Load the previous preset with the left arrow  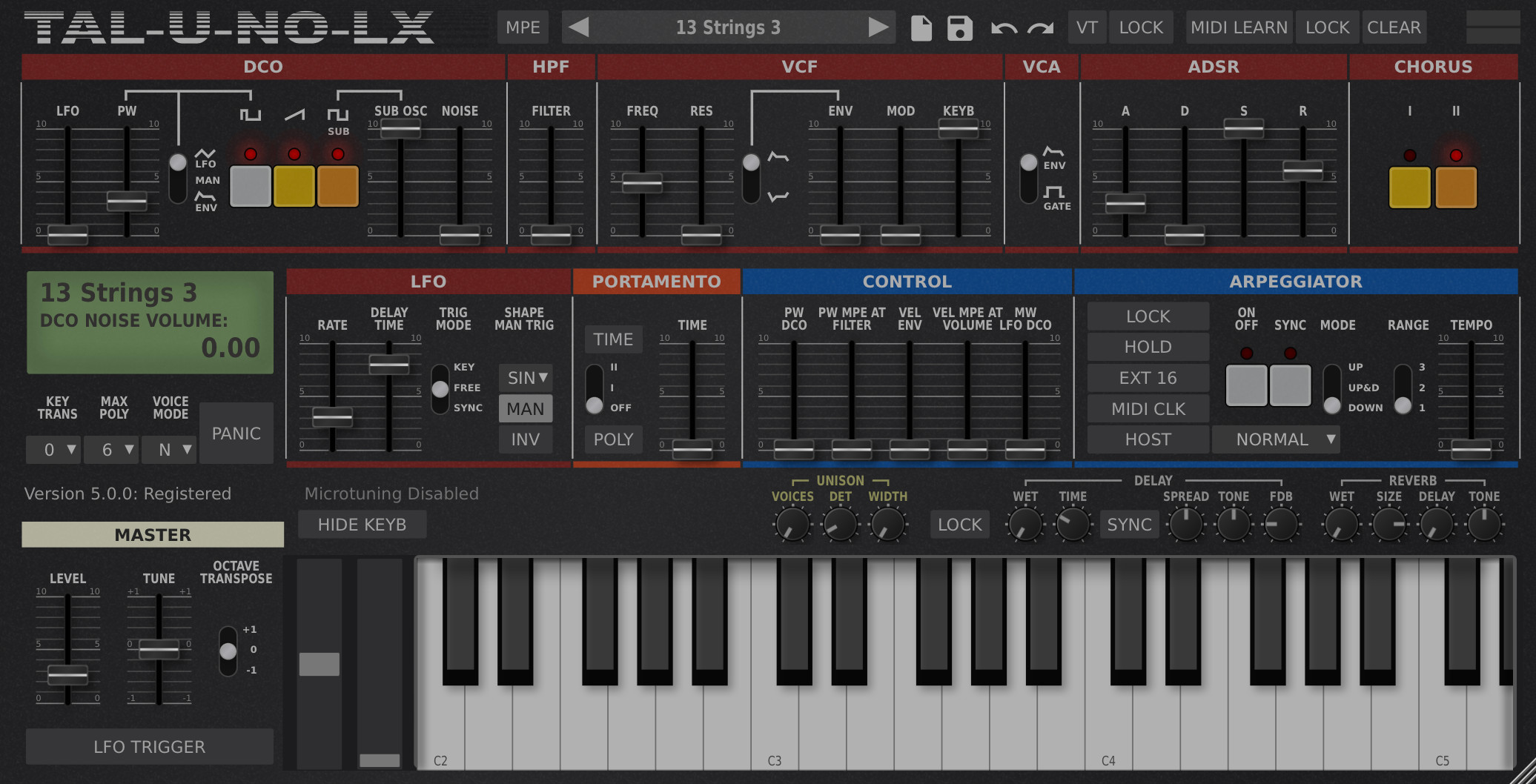(x=579, y=27)
